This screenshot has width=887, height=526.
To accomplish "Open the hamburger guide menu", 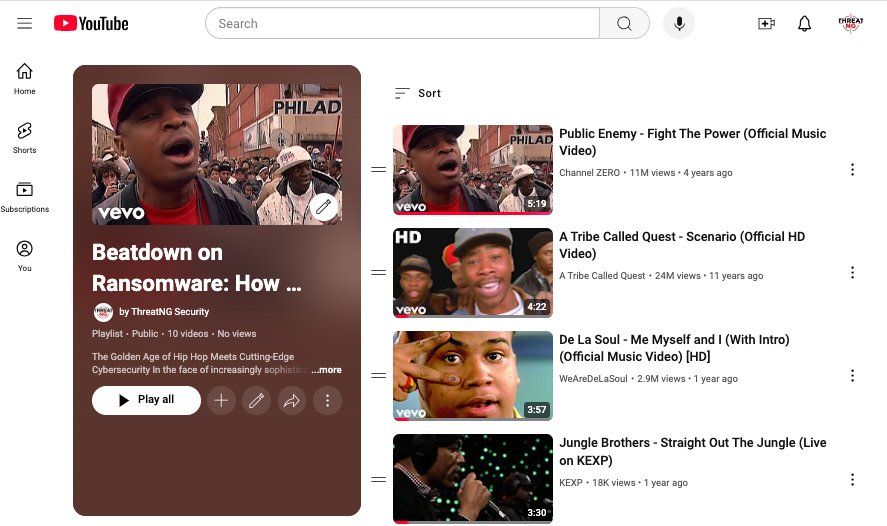I will pos(24,23).
